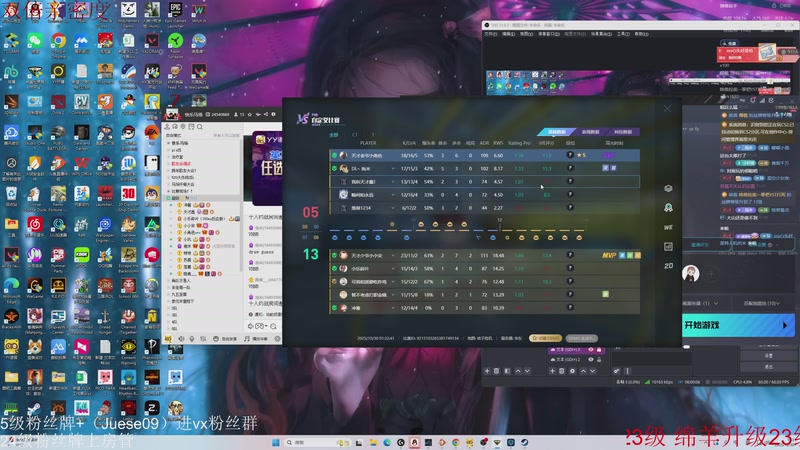Mute speaker icon at YY window bottom bar

pos(181,339)
